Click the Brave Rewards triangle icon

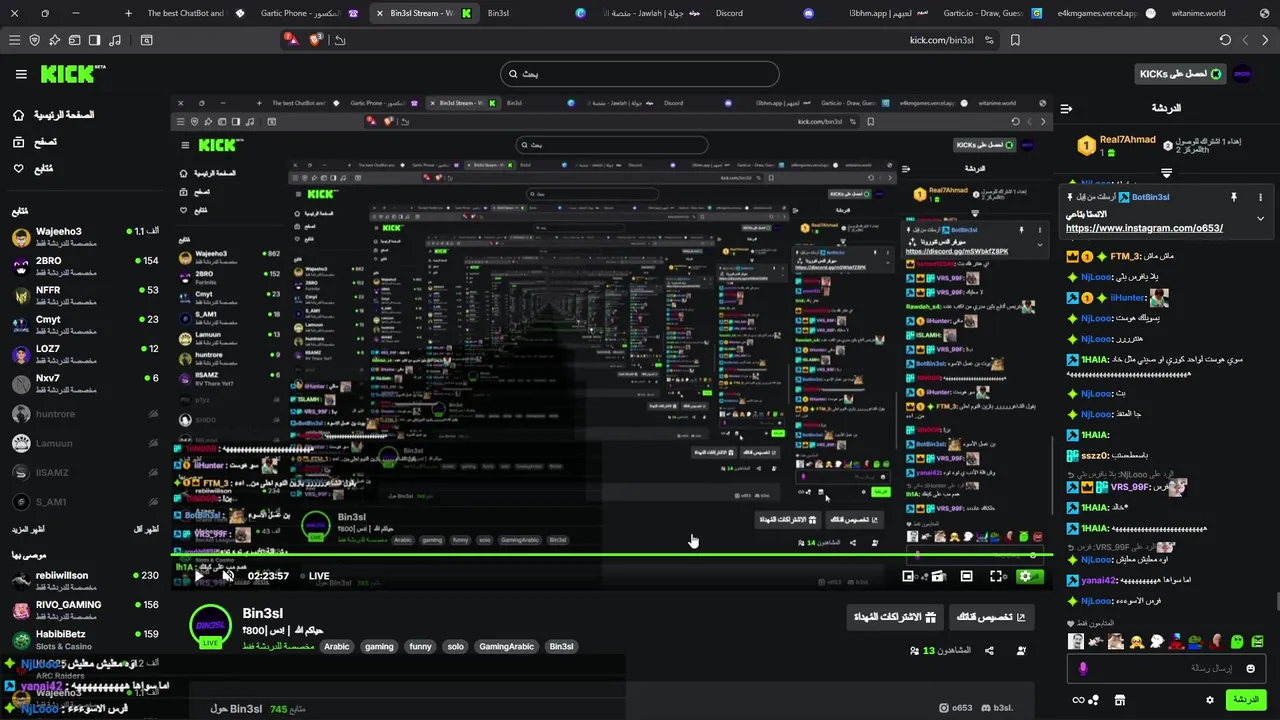pos(291,40)
